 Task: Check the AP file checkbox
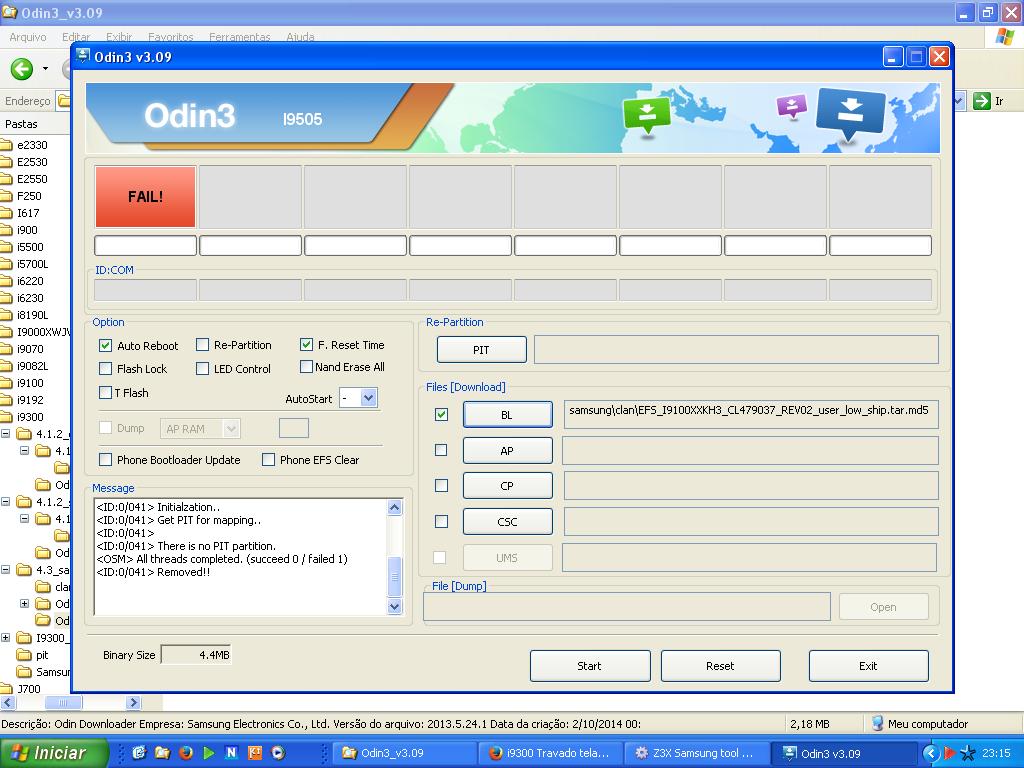coord(441,450)
